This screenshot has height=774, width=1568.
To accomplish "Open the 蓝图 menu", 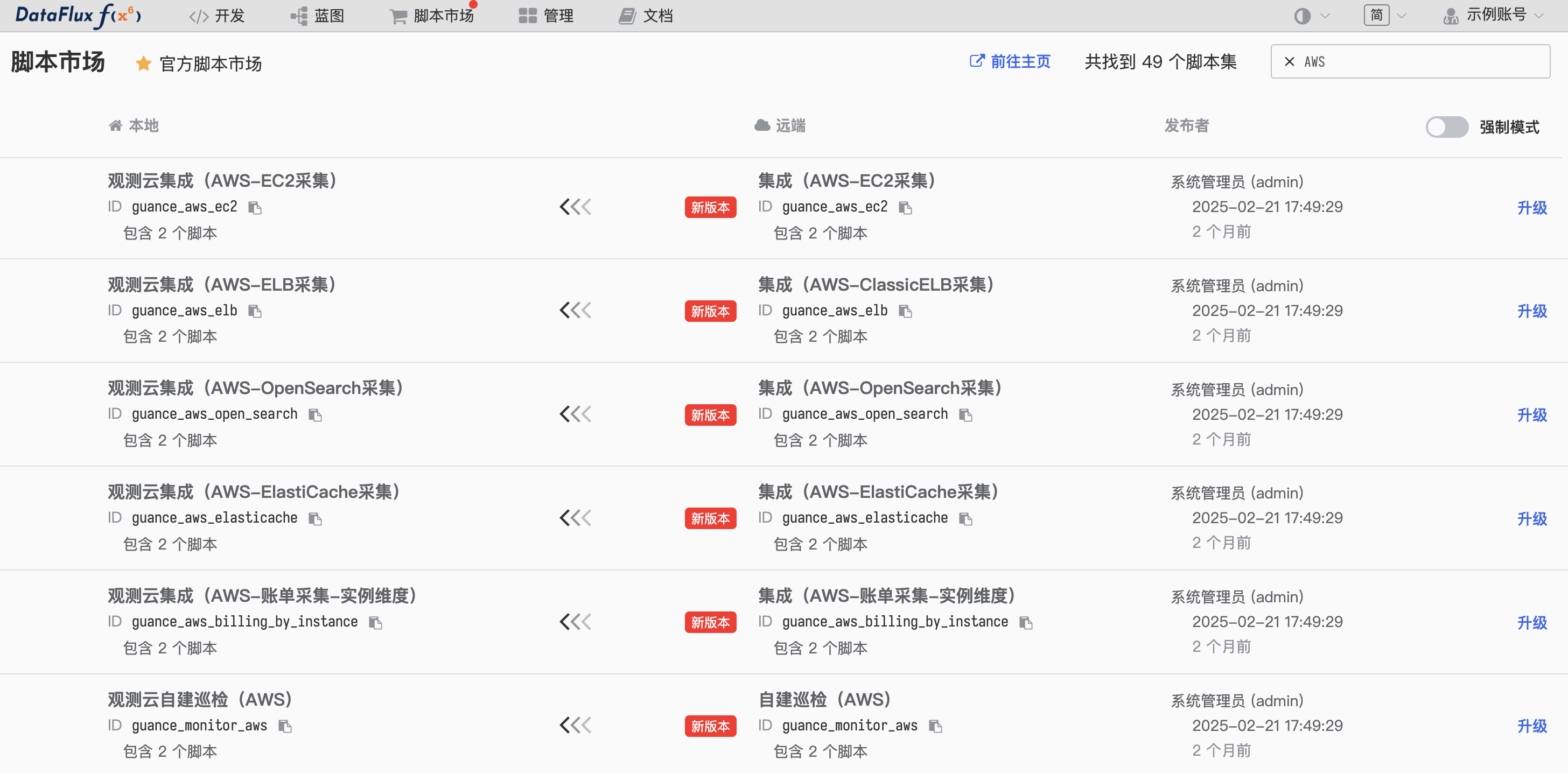I will click(x=317, y=16).
